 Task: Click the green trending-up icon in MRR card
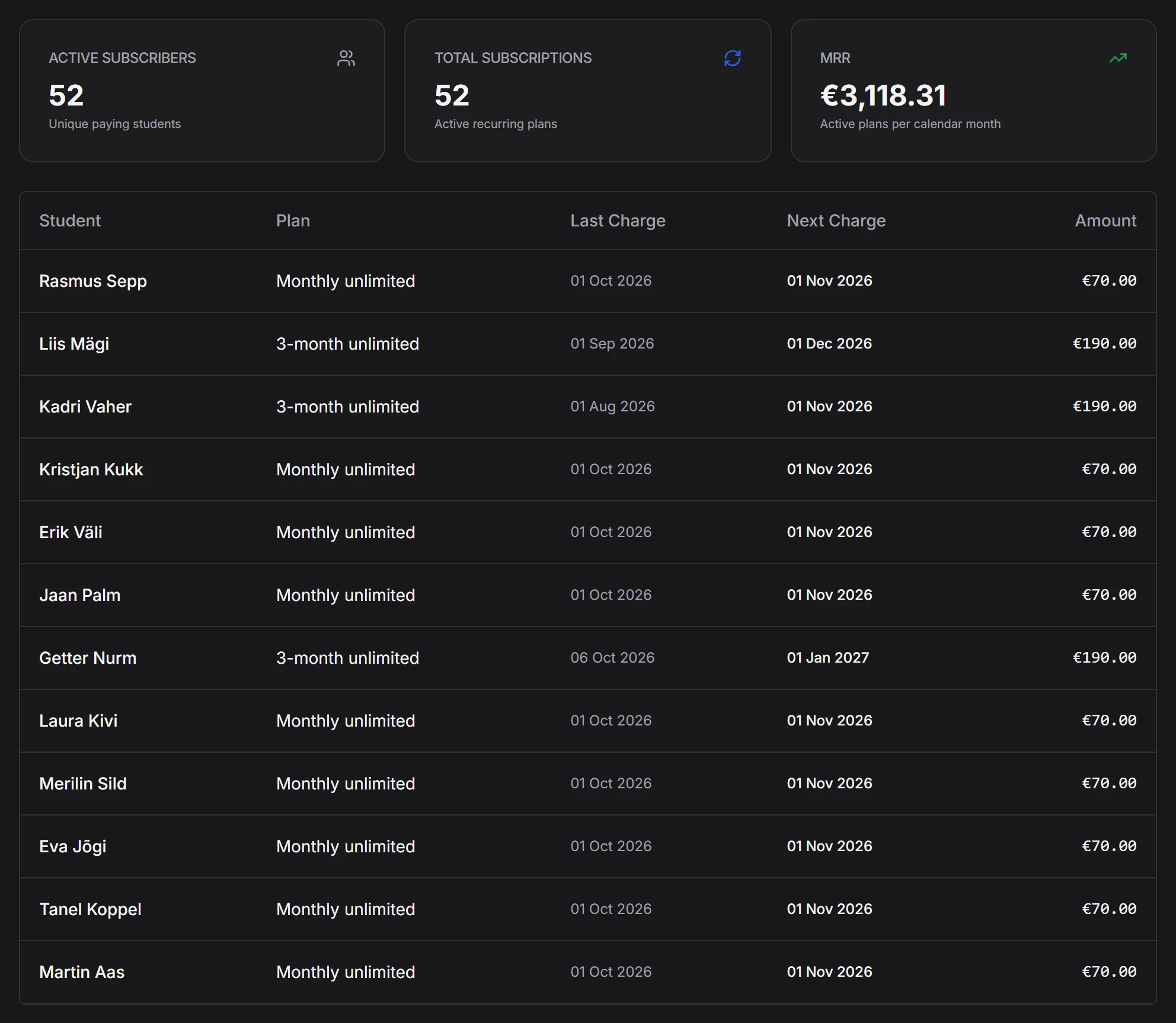tap(1118, 58)
